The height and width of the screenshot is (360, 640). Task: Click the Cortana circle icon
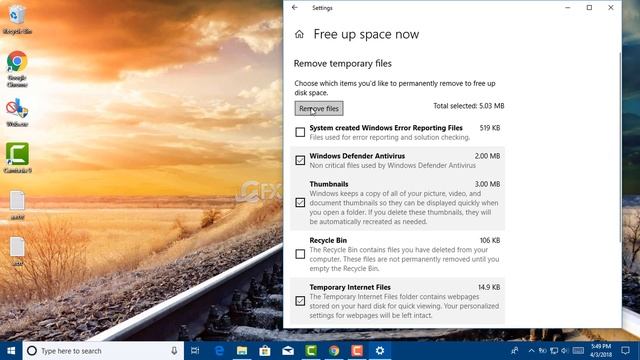coord(31,351)
